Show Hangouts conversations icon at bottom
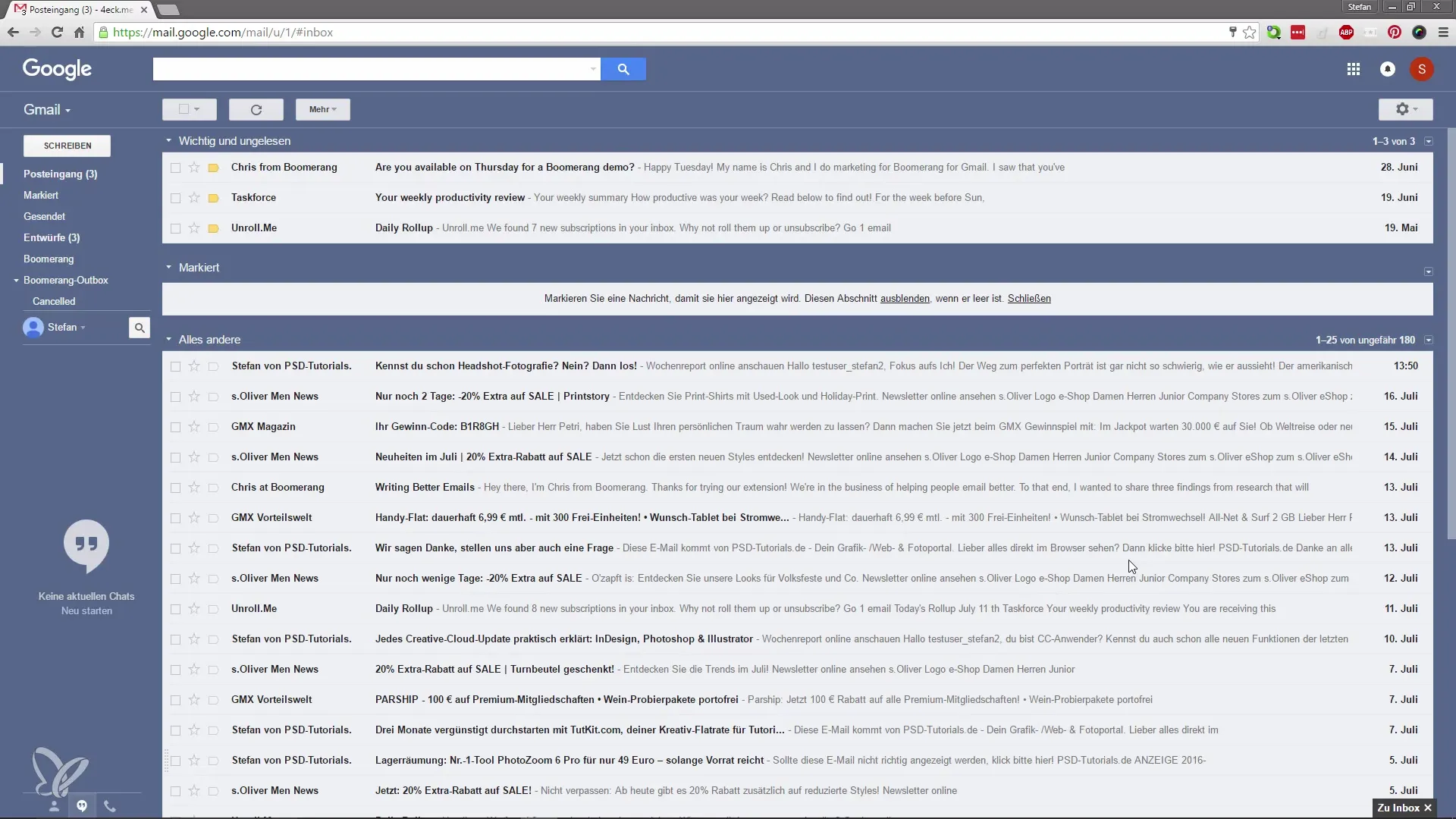 point(82,806)
